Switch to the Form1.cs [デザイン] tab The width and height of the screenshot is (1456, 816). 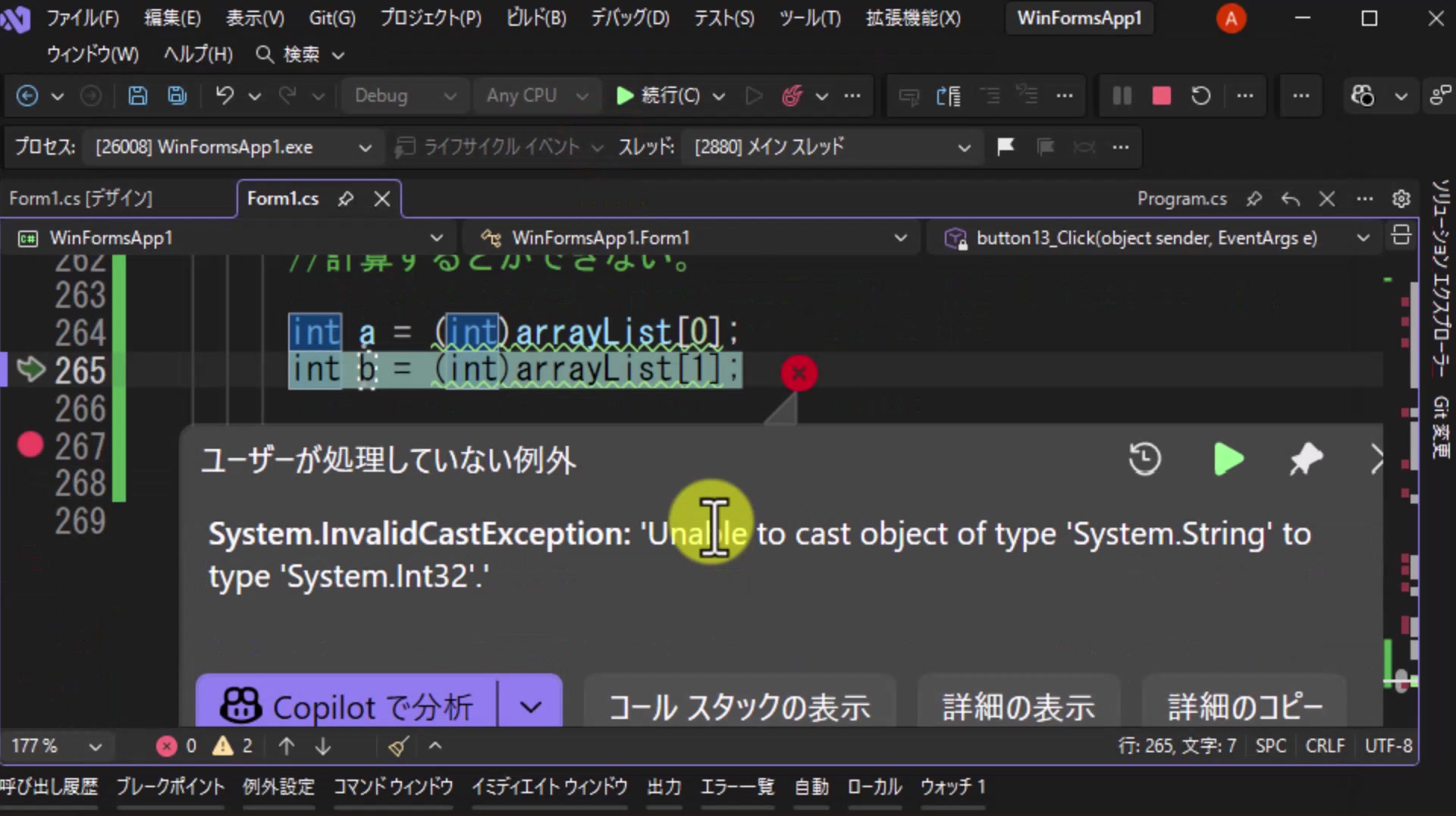81,199
